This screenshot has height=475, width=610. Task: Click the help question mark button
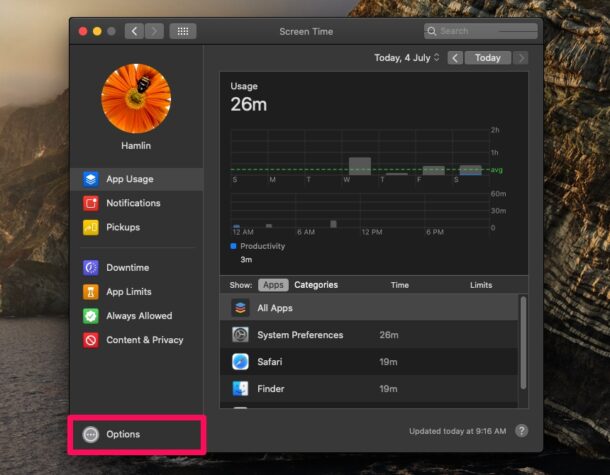point(522,431)
